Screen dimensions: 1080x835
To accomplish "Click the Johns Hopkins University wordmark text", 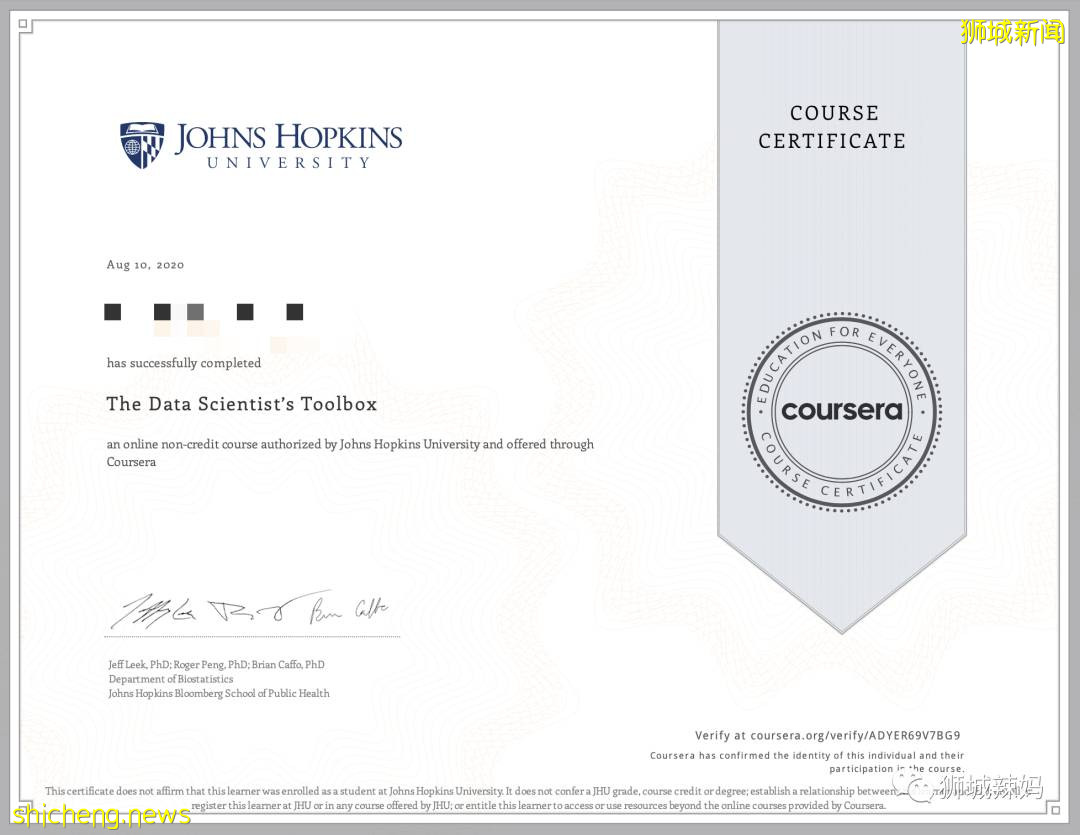I will tap(288, 146).
